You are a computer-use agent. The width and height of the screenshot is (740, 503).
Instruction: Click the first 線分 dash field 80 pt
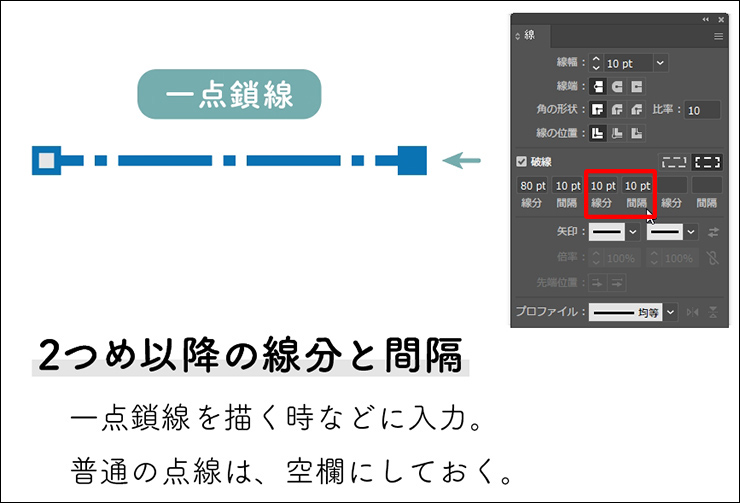coord(533,186)
